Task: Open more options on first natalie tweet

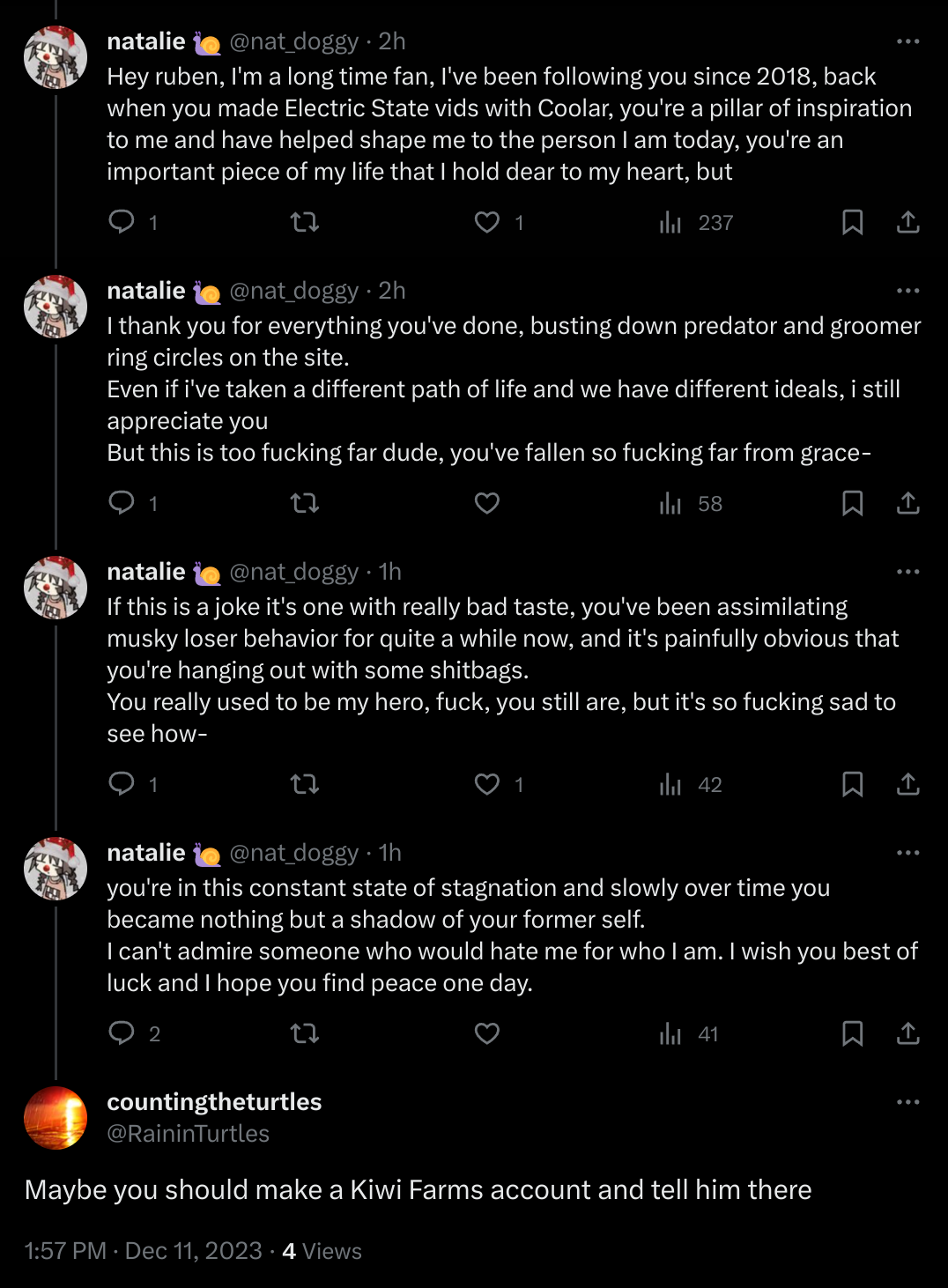Action: [907, 41]
